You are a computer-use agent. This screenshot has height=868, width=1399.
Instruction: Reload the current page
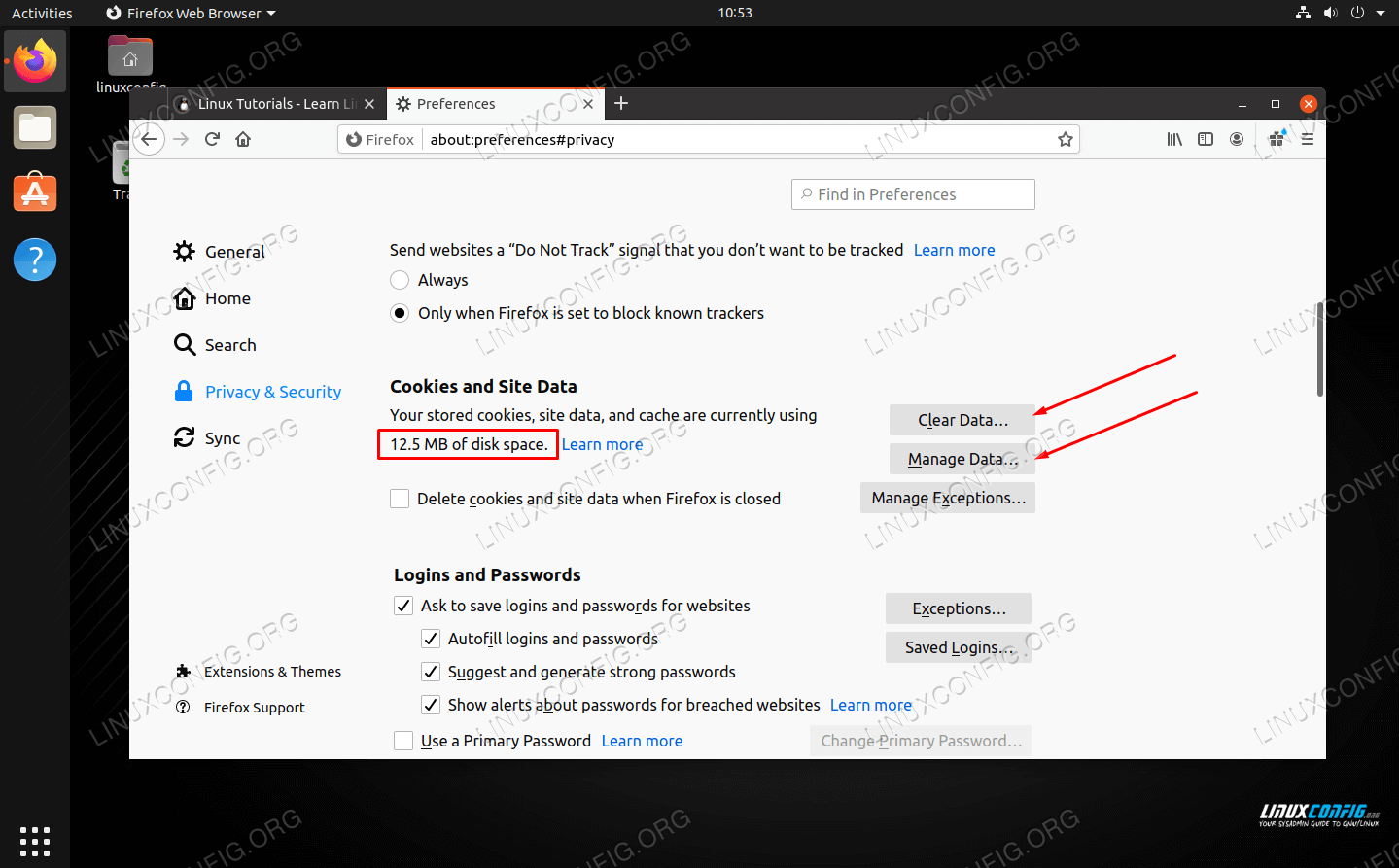pyautogui.click(x=212, y=139)
